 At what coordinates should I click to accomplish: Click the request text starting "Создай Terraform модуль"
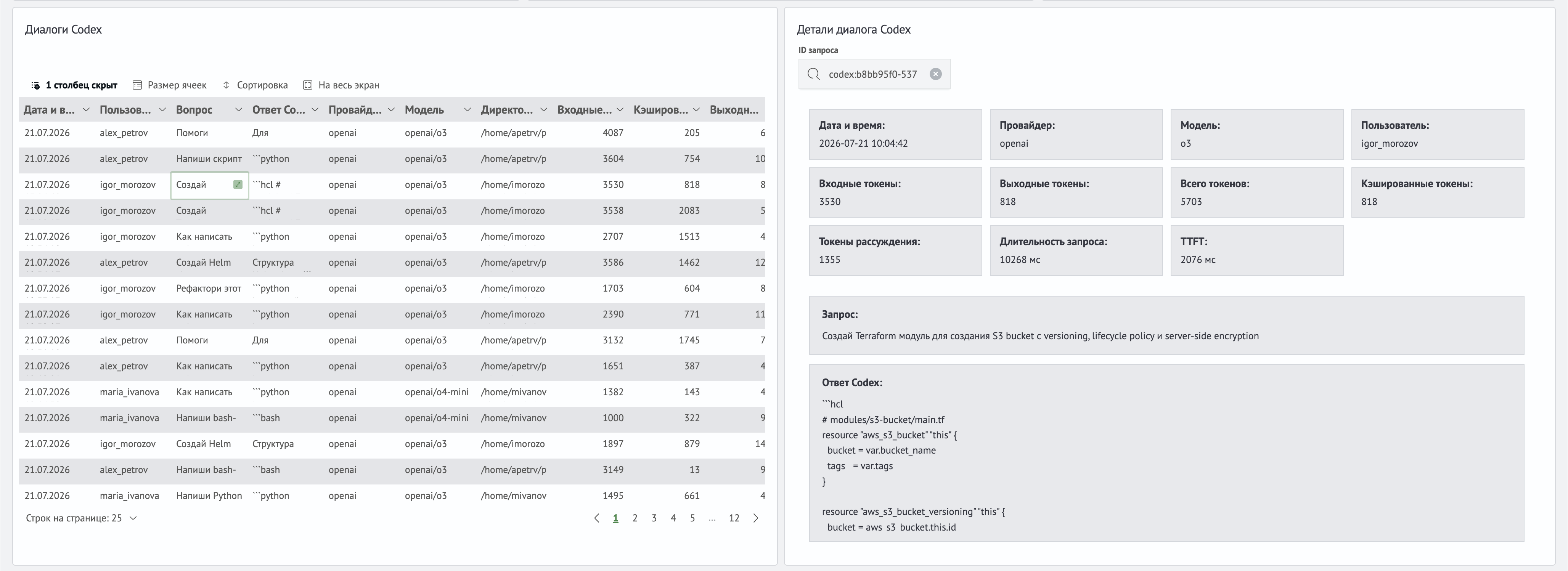click(x=1040, y=336)
